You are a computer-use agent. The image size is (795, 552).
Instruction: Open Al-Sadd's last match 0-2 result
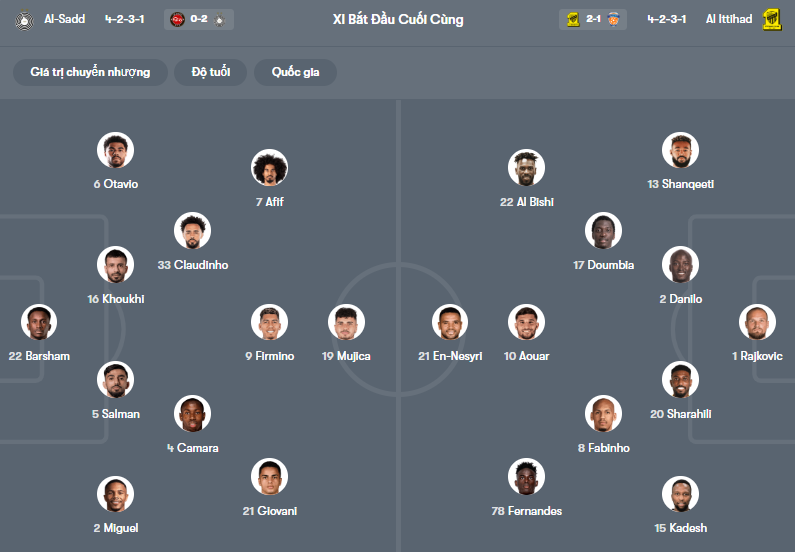click(201, 19)
